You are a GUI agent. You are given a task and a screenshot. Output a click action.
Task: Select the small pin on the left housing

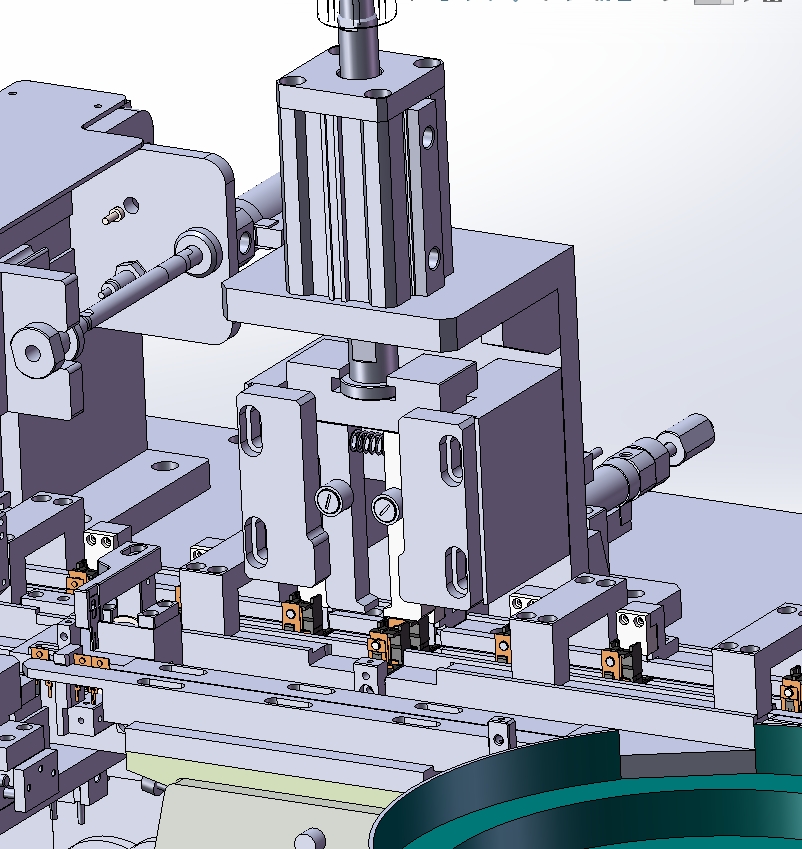pos(112,217)
